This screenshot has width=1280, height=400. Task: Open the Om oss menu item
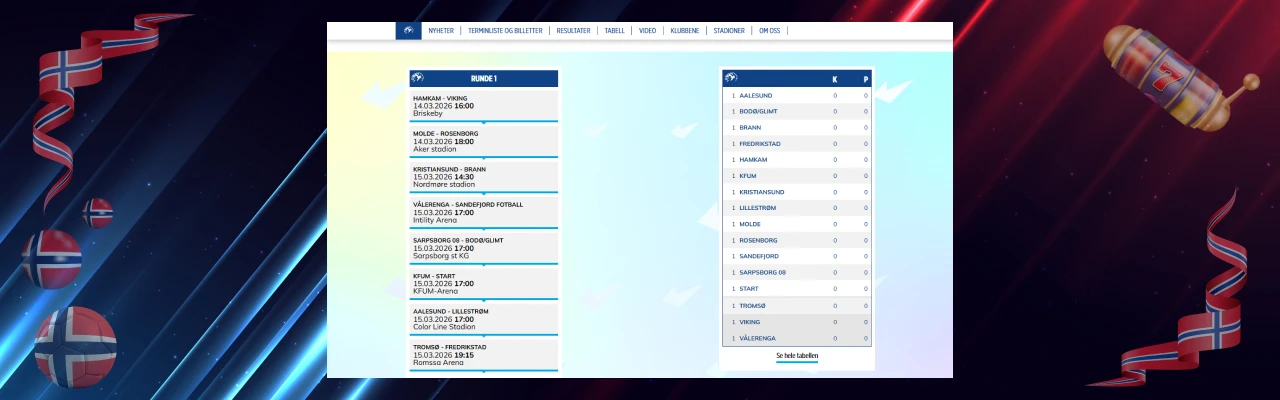tap(770, 31)
